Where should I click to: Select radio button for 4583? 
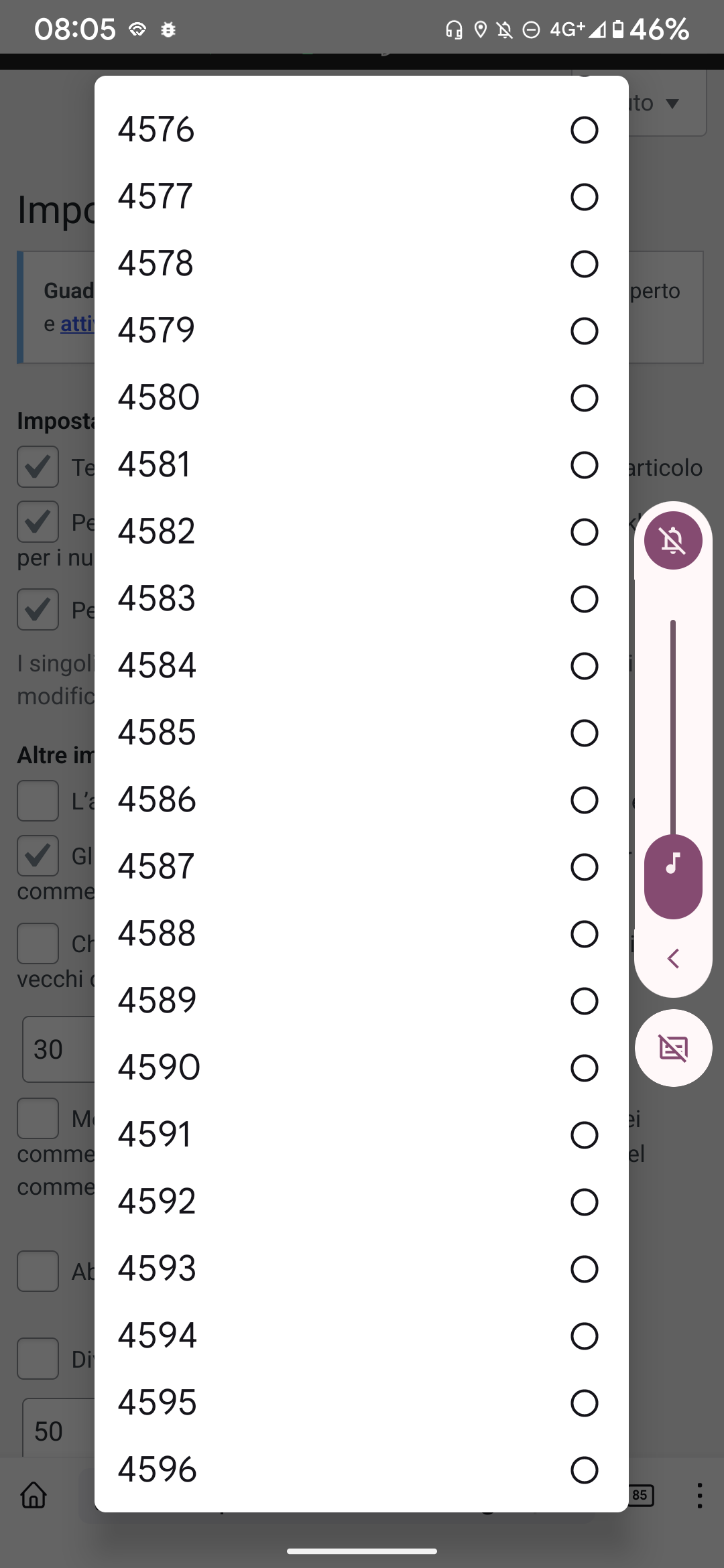pyautogui.click(x=584, y=599)
